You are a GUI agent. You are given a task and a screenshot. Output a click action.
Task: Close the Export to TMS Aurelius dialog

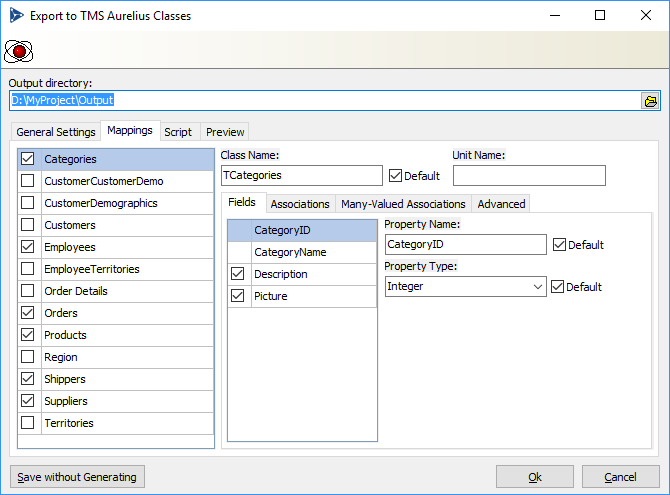point(646,15)
